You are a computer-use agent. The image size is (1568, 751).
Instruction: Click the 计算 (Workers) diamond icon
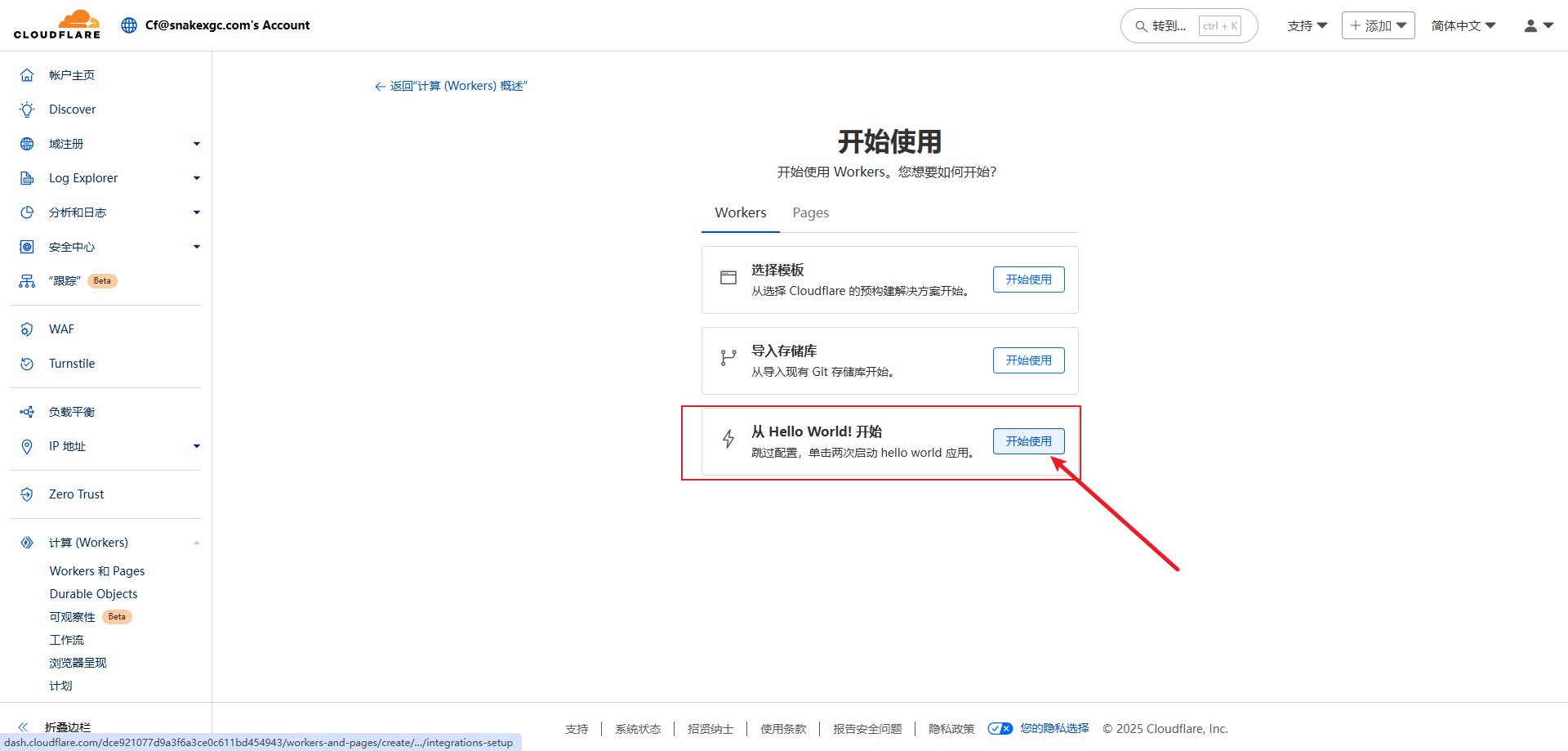click(x=27, y=543)
